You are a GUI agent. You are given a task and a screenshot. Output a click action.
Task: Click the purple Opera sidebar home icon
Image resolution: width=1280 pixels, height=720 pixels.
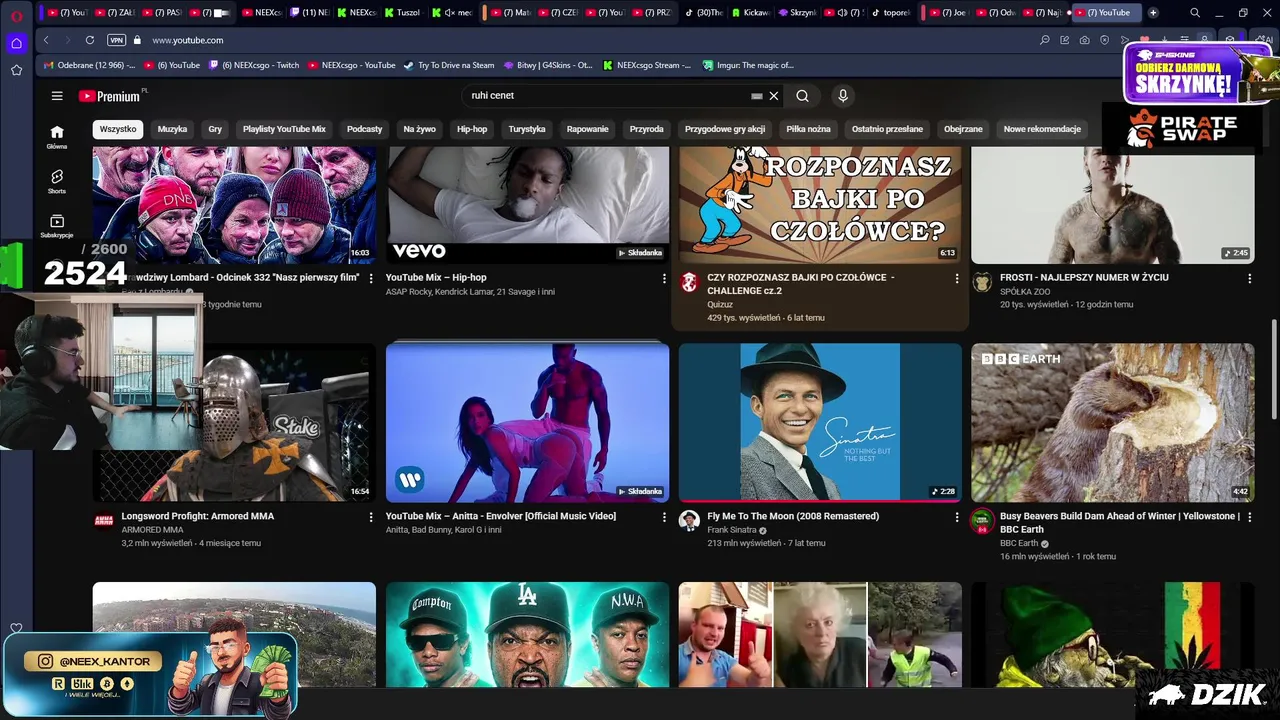tap(17, 43)
